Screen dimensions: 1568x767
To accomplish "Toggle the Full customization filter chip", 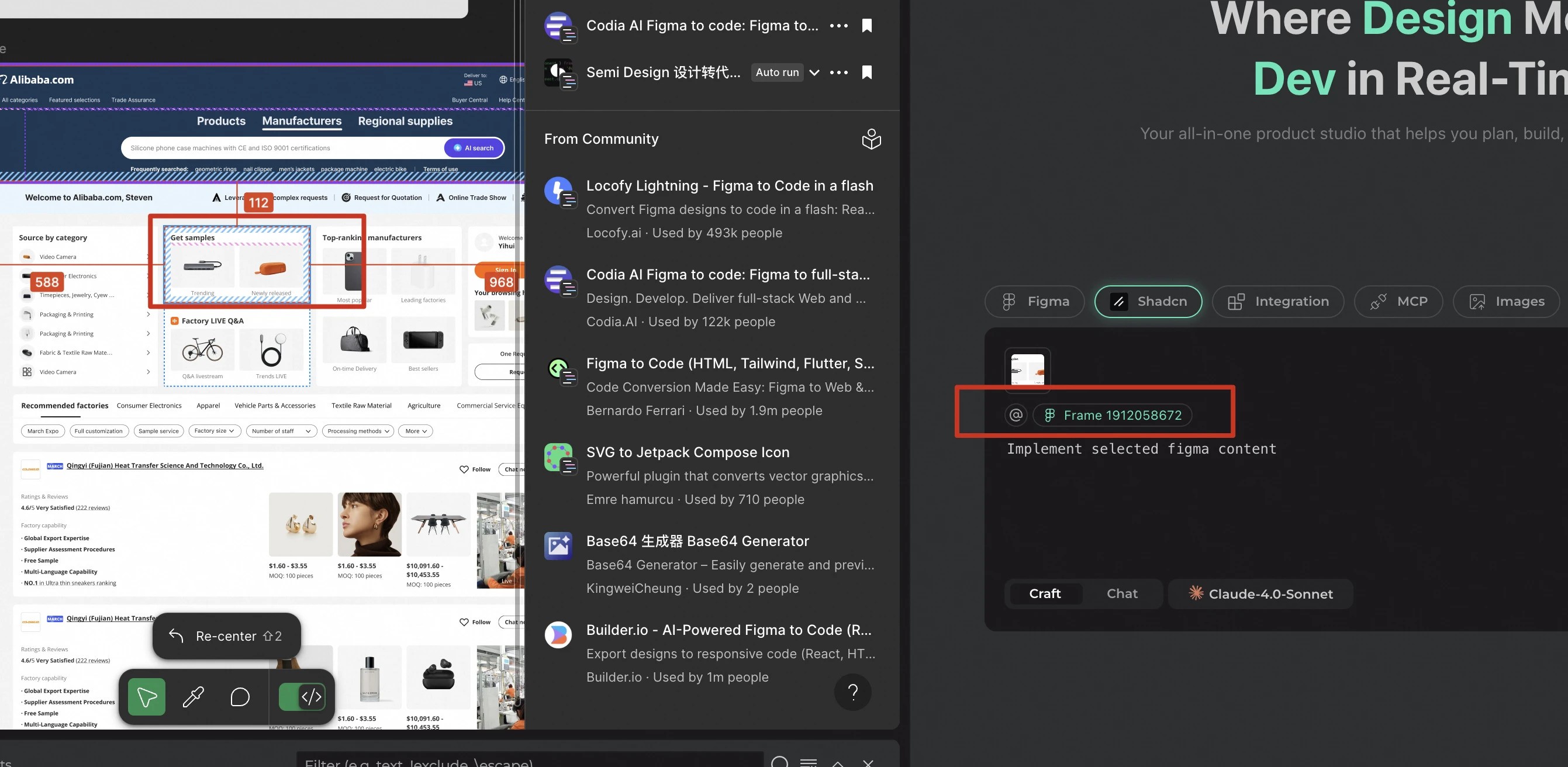I will click(98, 431).
